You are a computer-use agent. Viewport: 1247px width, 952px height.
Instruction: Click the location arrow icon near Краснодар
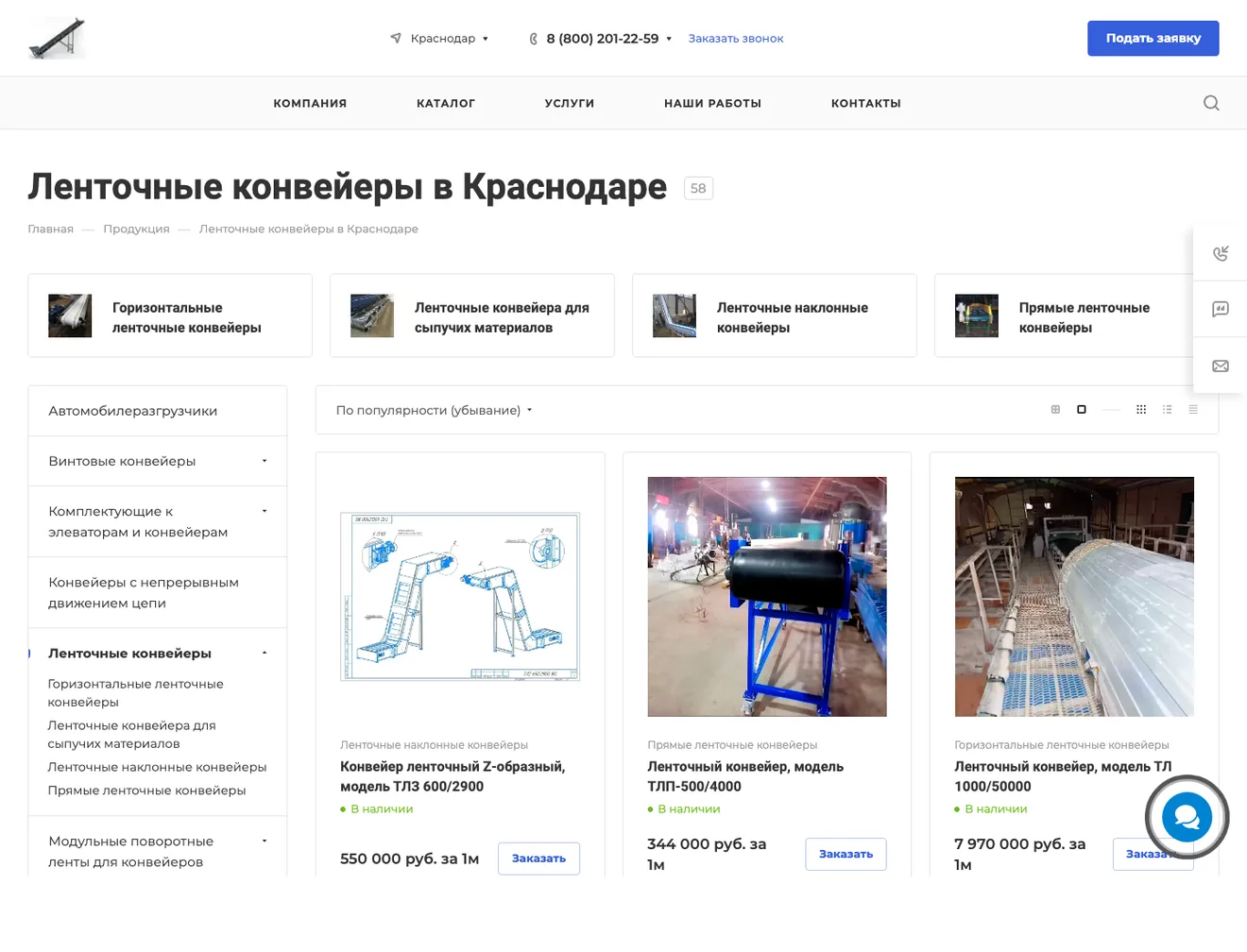396,38
